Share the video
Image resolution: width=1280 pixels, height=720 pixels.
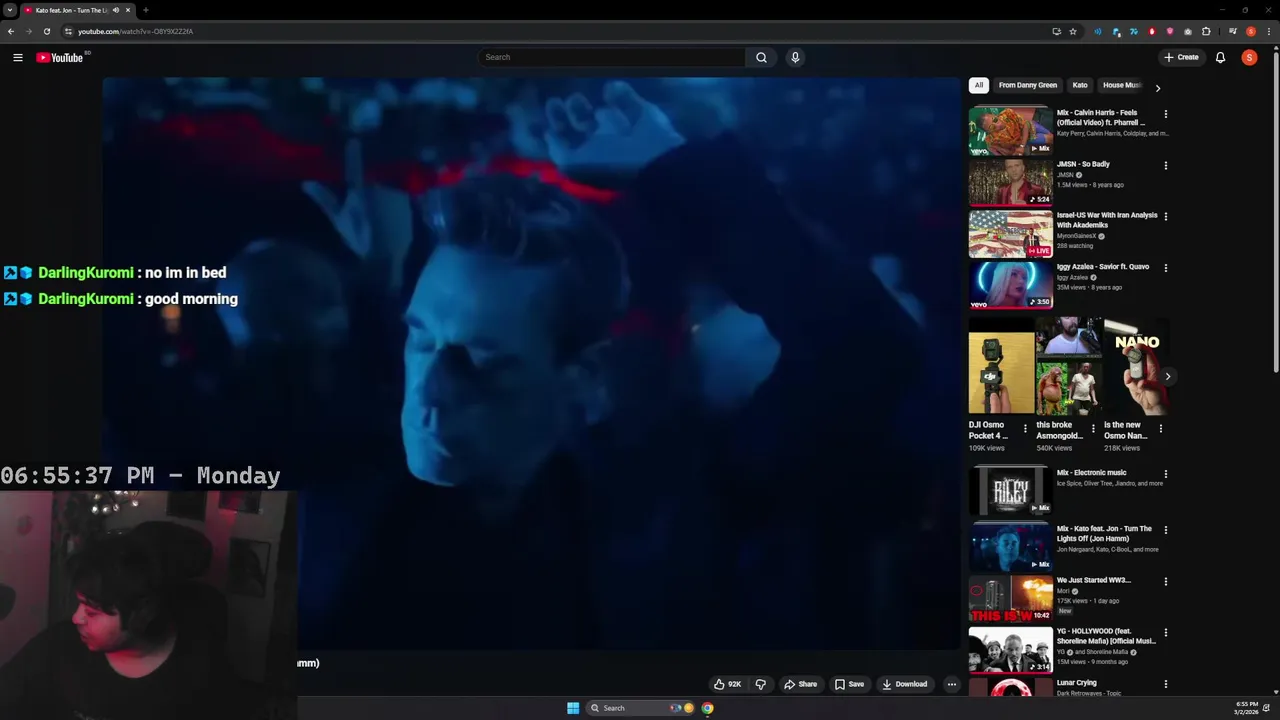coord(800,684)
